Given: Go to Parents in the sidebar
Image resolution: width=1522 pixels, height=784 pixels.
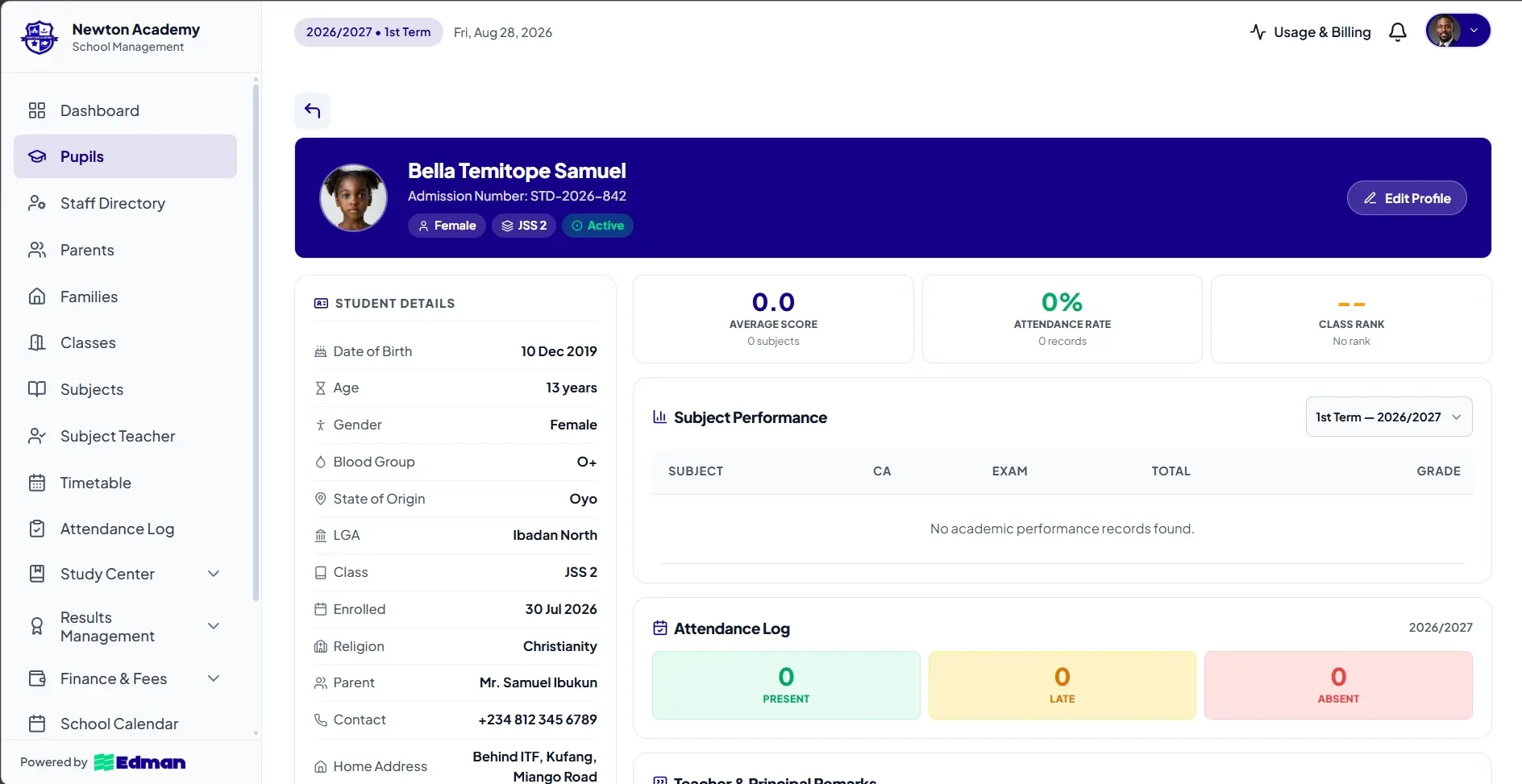Looking at the screenshot, I should coord(125,250).
